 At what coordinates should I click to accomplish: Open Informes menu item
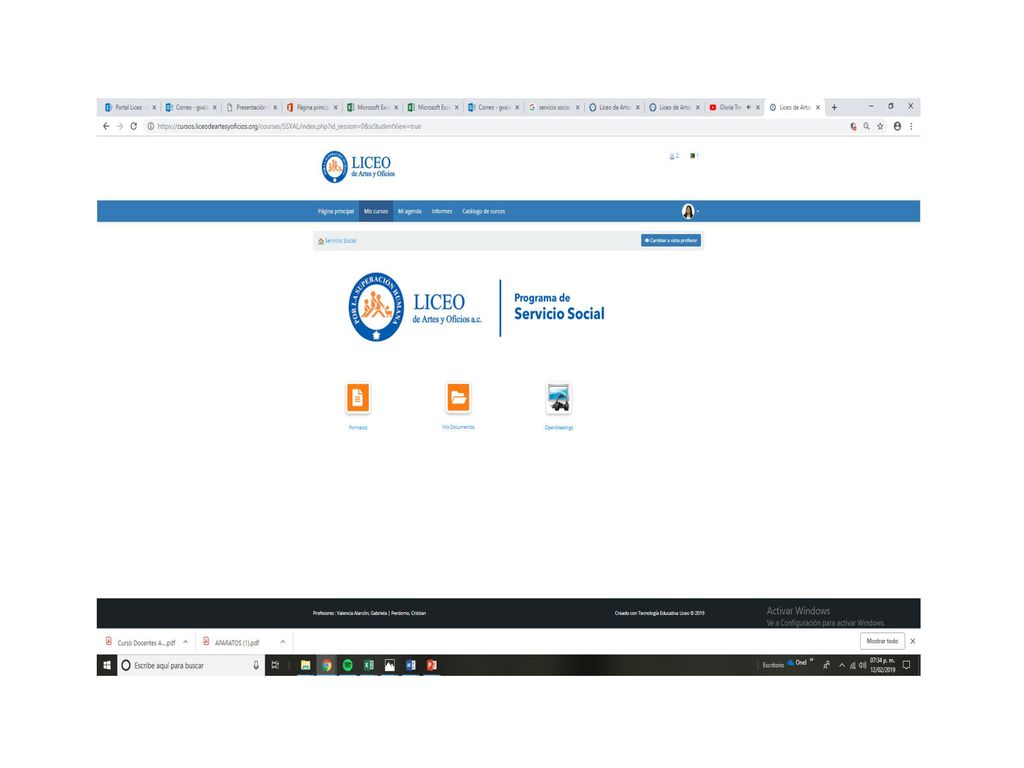point(441,212)
